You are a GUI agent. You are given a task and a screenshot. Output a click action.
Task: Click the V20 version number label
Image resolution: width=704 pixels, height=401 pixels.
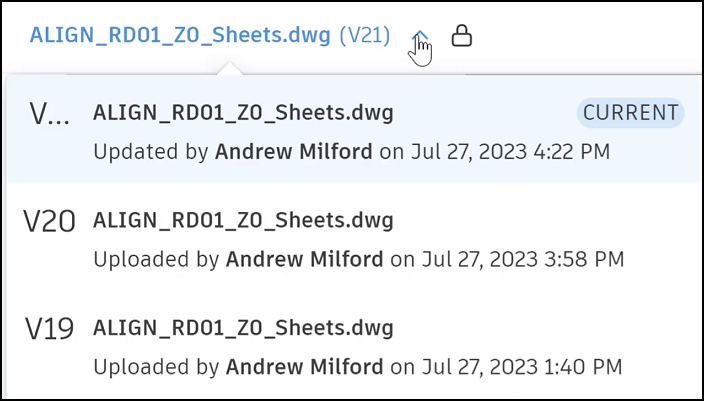tap(50, 222)
